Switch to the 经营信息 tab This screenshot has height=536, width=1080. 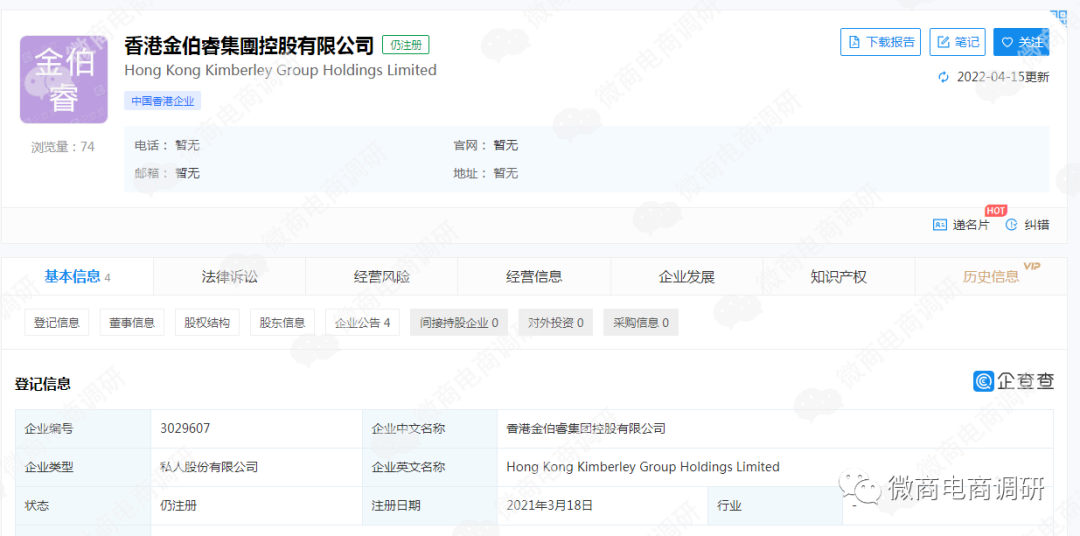coord(534,277)
